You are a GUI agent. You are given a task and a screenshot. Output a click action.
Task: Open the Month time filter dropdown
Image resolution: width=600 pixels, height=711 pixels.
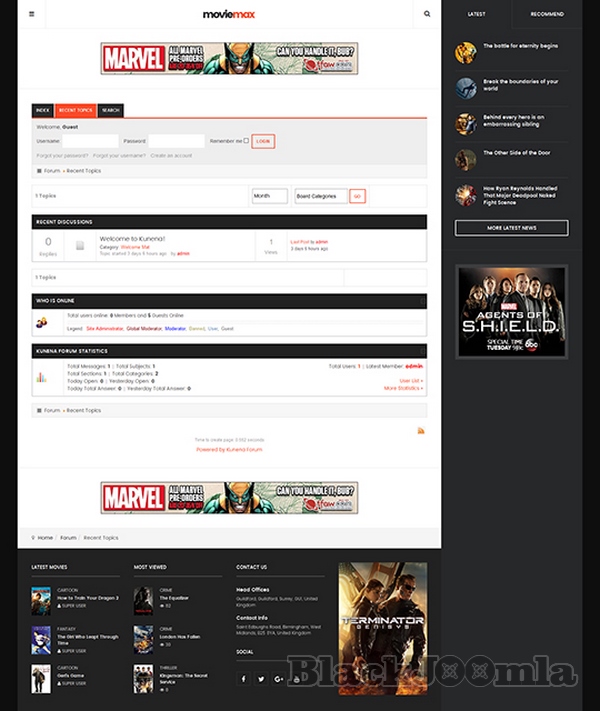tap(270, 196)
